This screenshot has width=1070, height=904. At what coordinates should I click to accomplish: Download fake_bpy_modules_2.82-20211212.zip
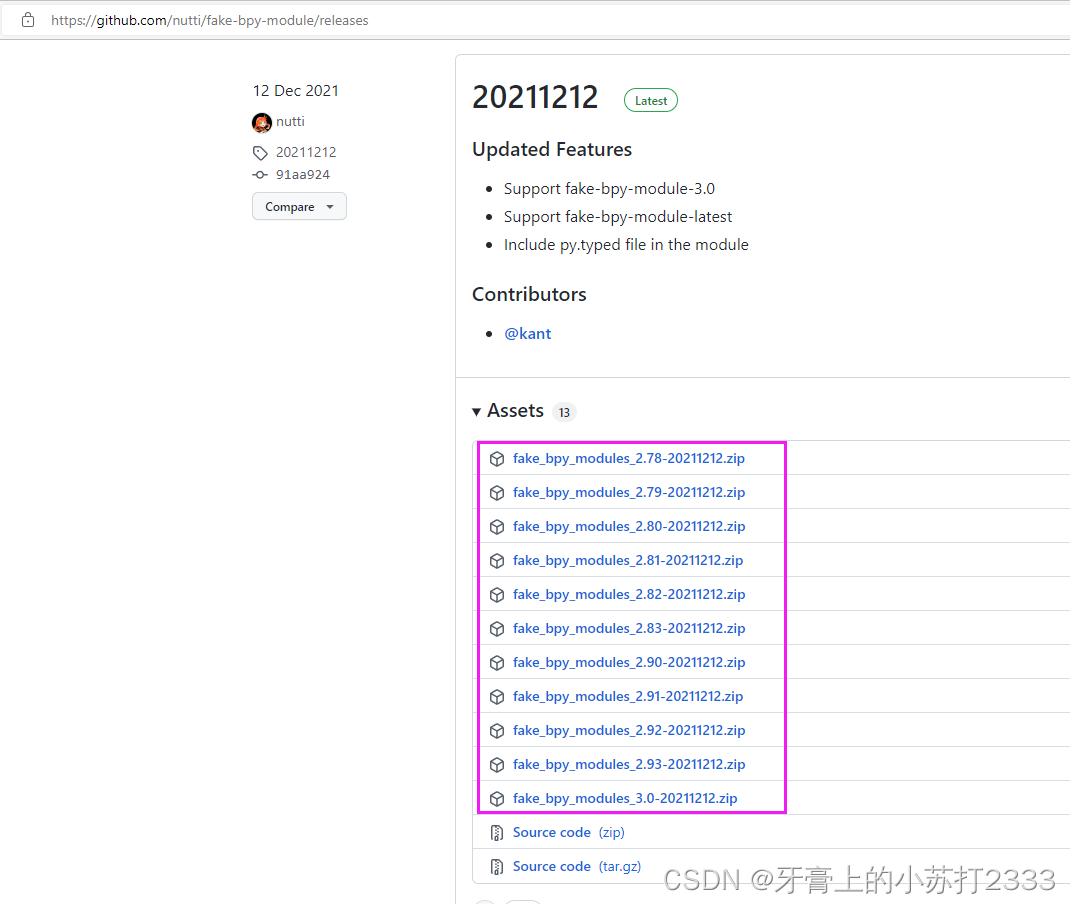tap(628, 595)
